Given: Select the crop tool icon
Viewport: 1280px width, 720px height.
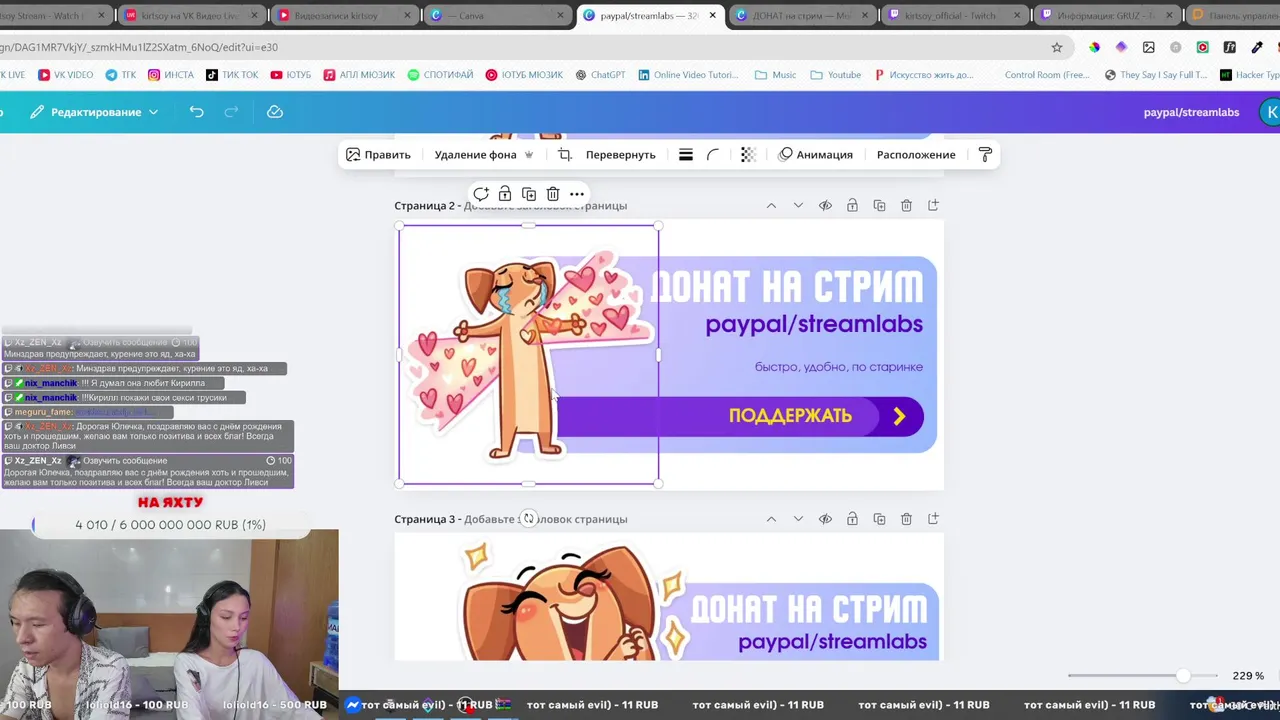Looking at the screenshot, I should [x=565, y=155].
